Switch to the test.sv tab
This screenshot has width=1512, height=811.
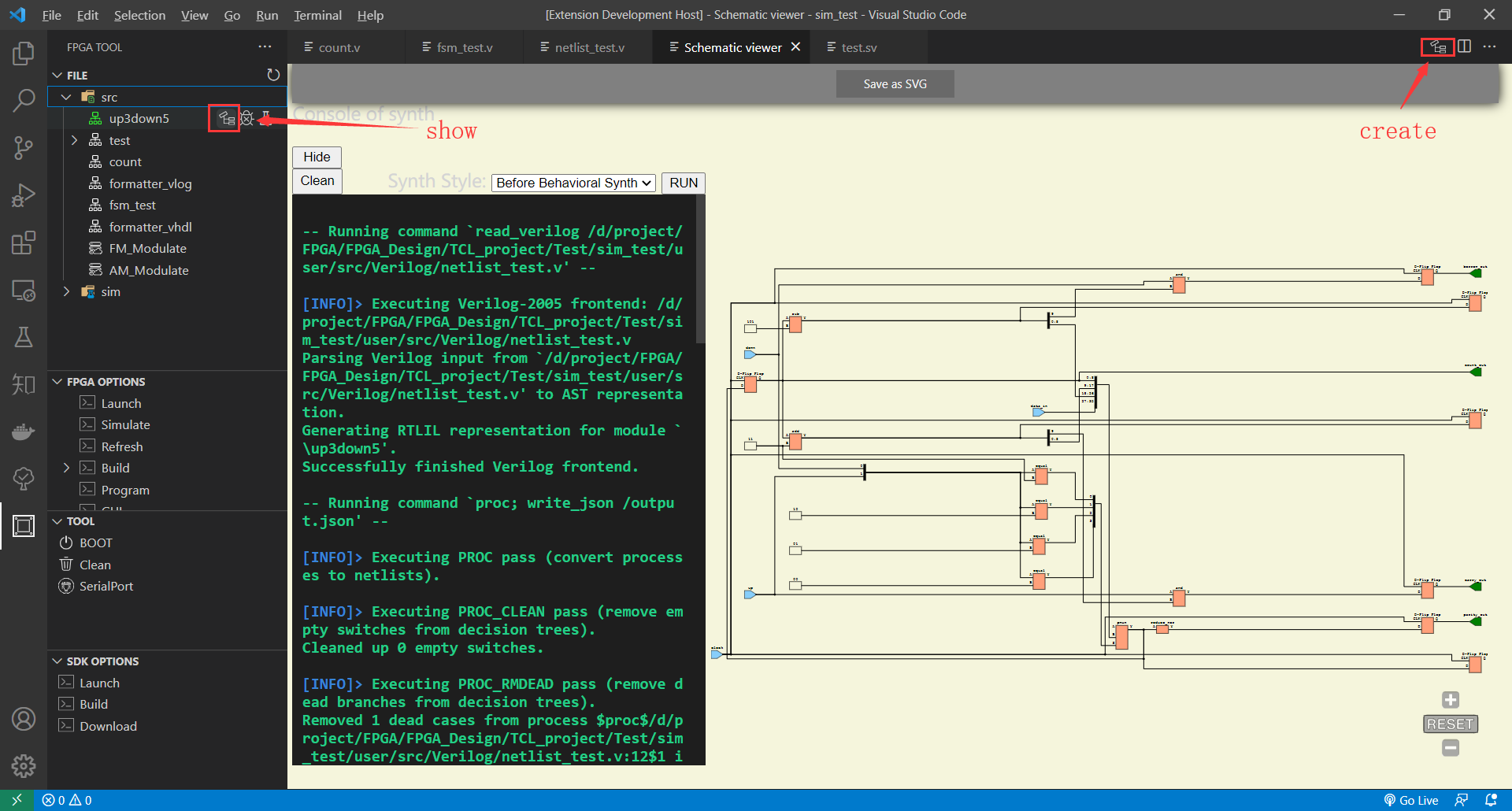858,47
